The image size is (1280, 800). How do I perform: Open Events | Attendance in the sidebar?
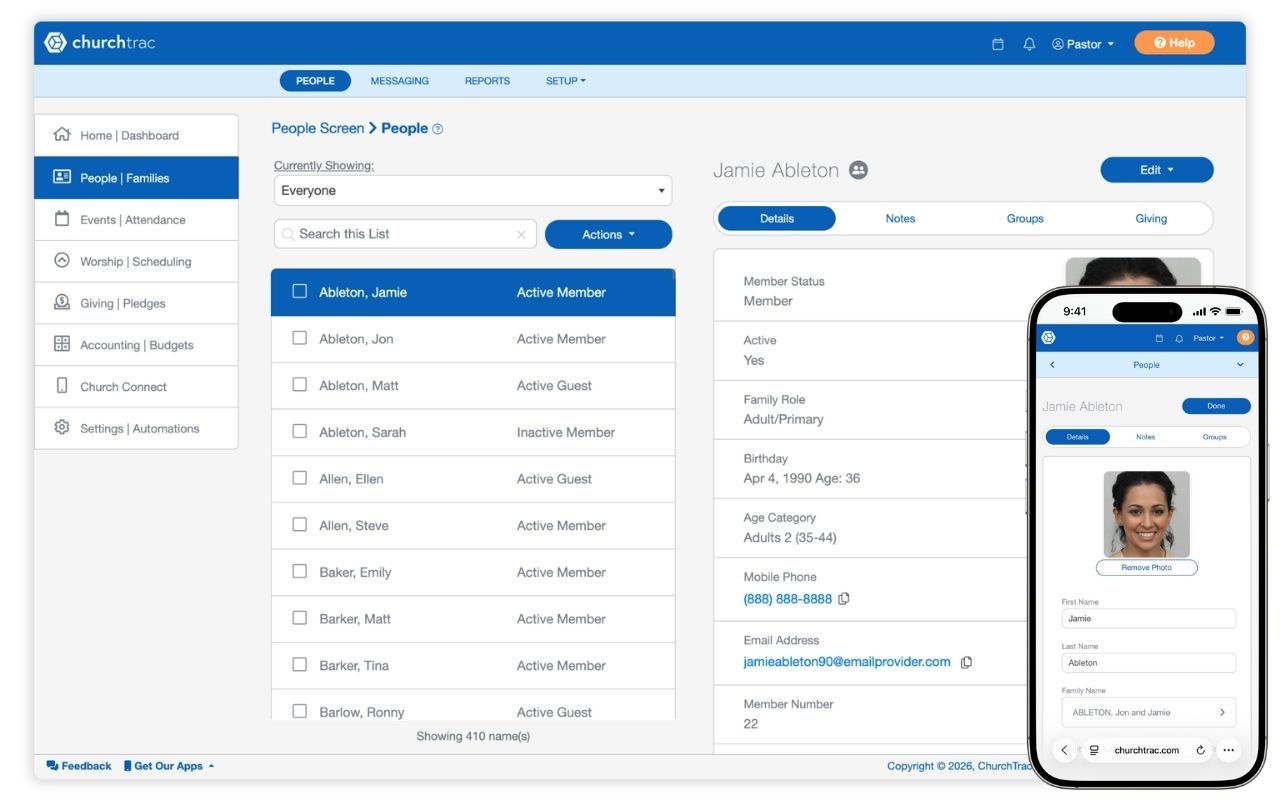click(x=136, y=219)
